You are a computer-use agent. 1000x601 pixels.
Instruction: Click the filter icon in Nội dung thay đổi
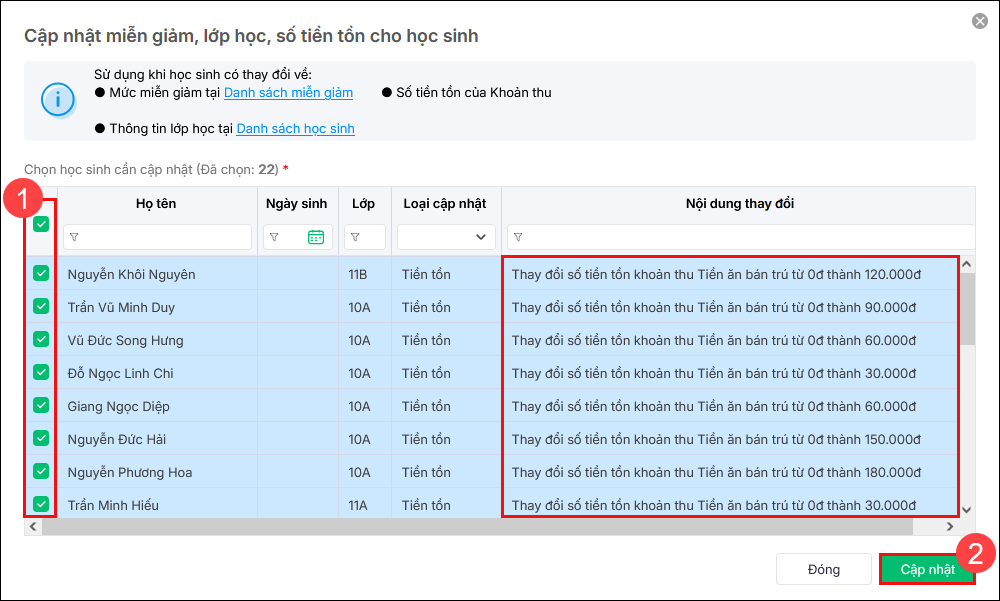(x=518, y=237)
